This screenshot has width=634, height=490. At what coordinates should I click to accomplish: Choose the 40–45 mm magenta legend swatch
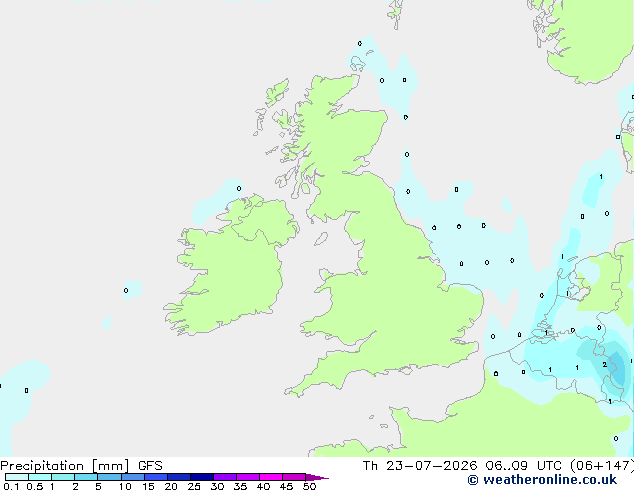pyautogui.click(x=271, y=477)
